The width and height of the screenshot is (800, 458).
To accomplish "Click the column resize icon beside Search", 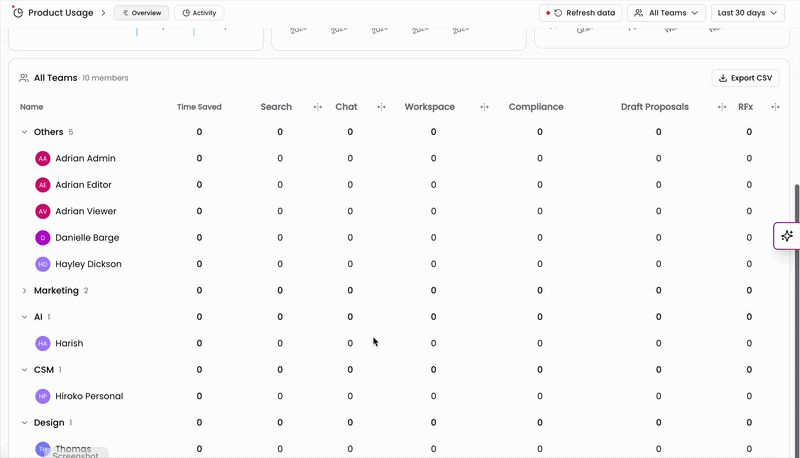I will pyautogui.click(x=318, y=107).
